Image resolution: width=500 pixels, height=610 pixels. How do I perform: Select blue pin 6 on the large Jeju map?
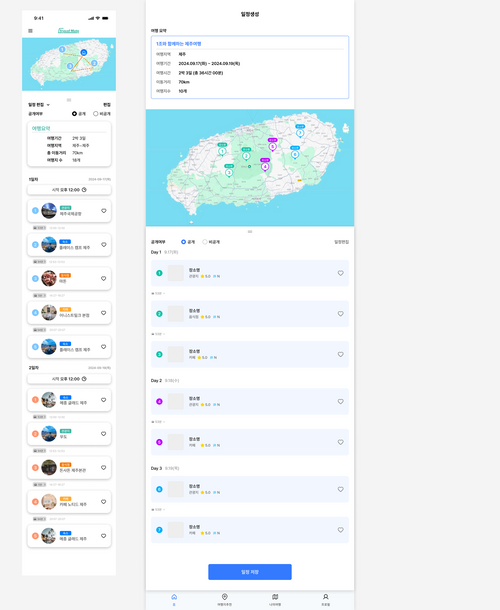tap(295, 153)
